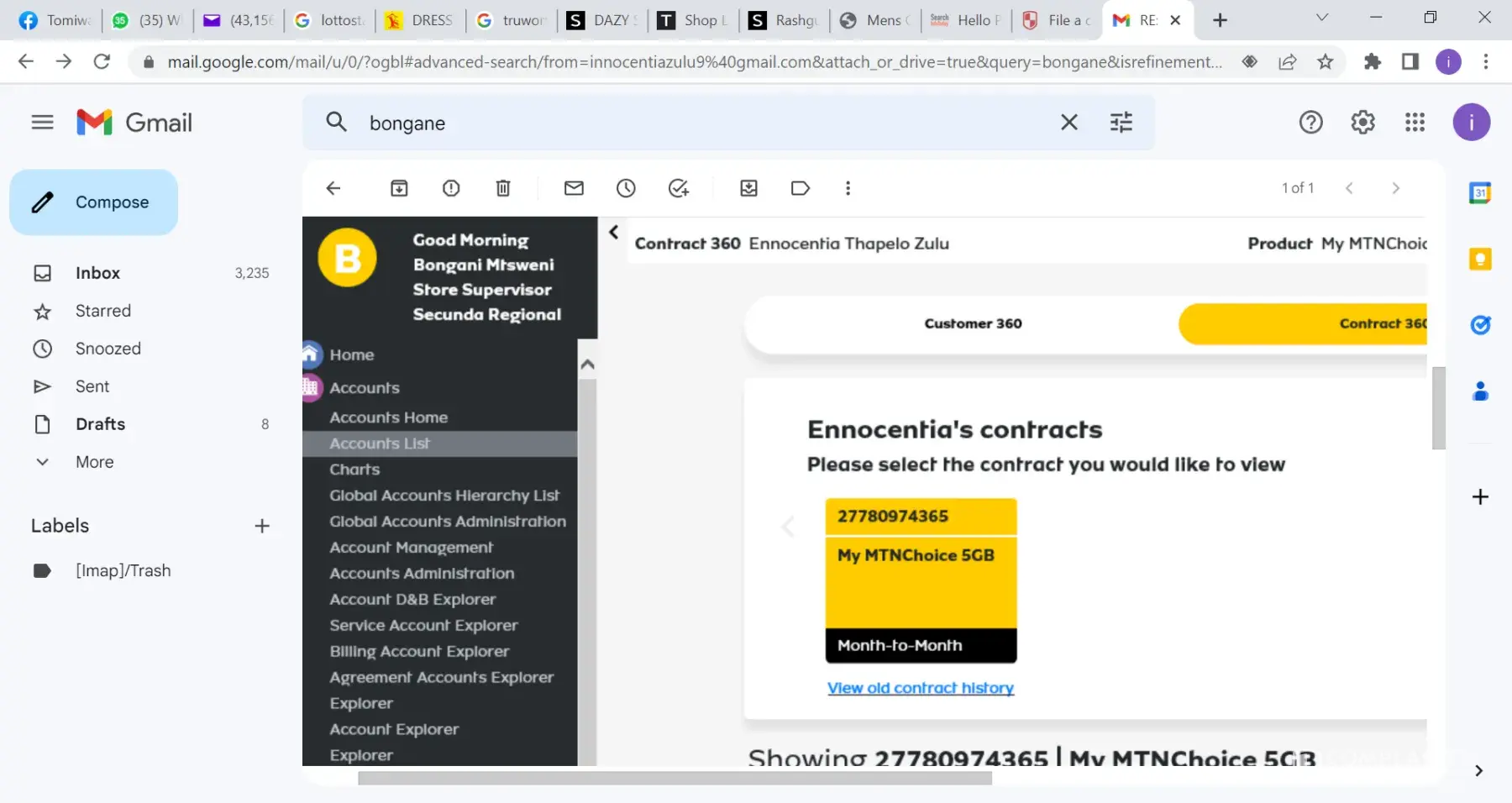Go to the older email arrow
The height and width of the screenshot is (803, 1512).
[x=1396, y=188]
